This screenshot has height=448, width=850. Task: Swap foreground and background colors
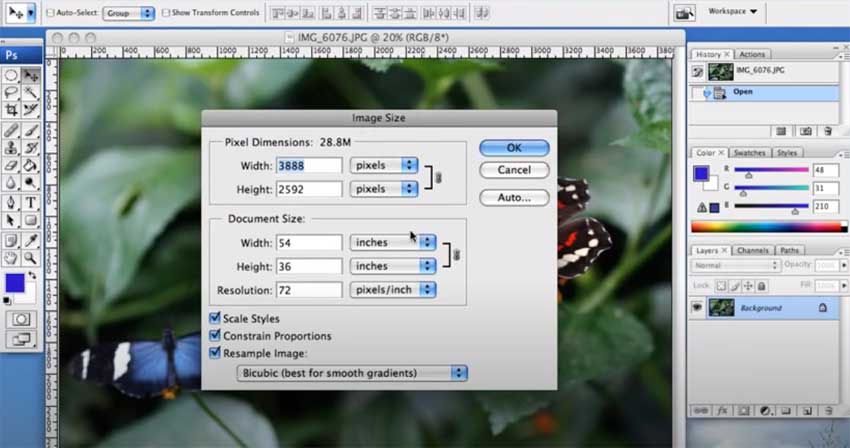32,276
